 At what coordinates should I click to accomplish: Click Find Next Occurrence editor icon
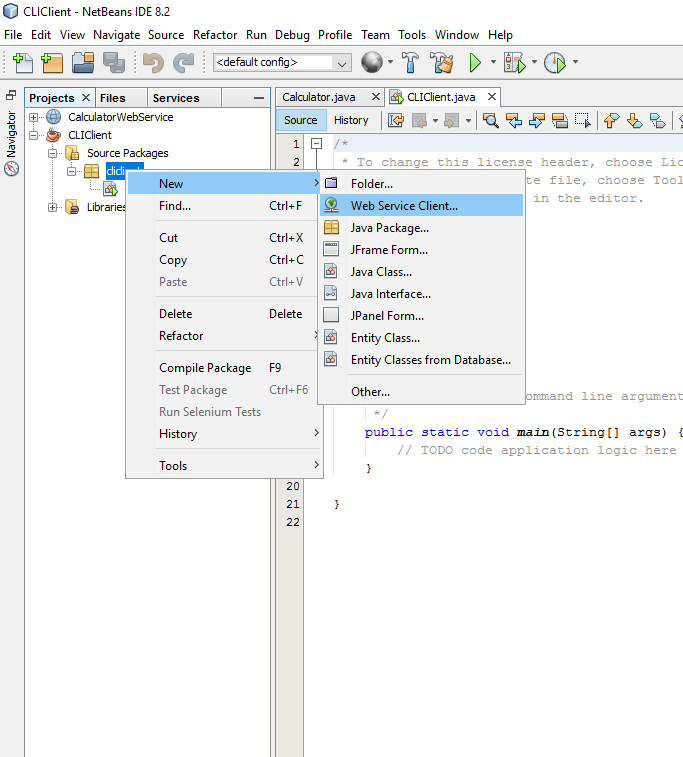click(536, 120)
